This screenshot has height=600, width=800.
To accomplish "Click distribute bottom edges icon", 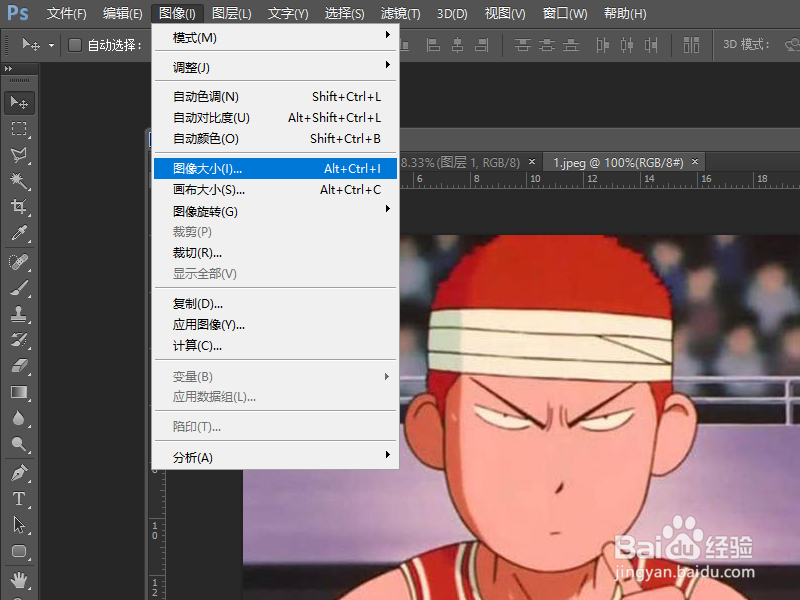I will pos(571,45).
